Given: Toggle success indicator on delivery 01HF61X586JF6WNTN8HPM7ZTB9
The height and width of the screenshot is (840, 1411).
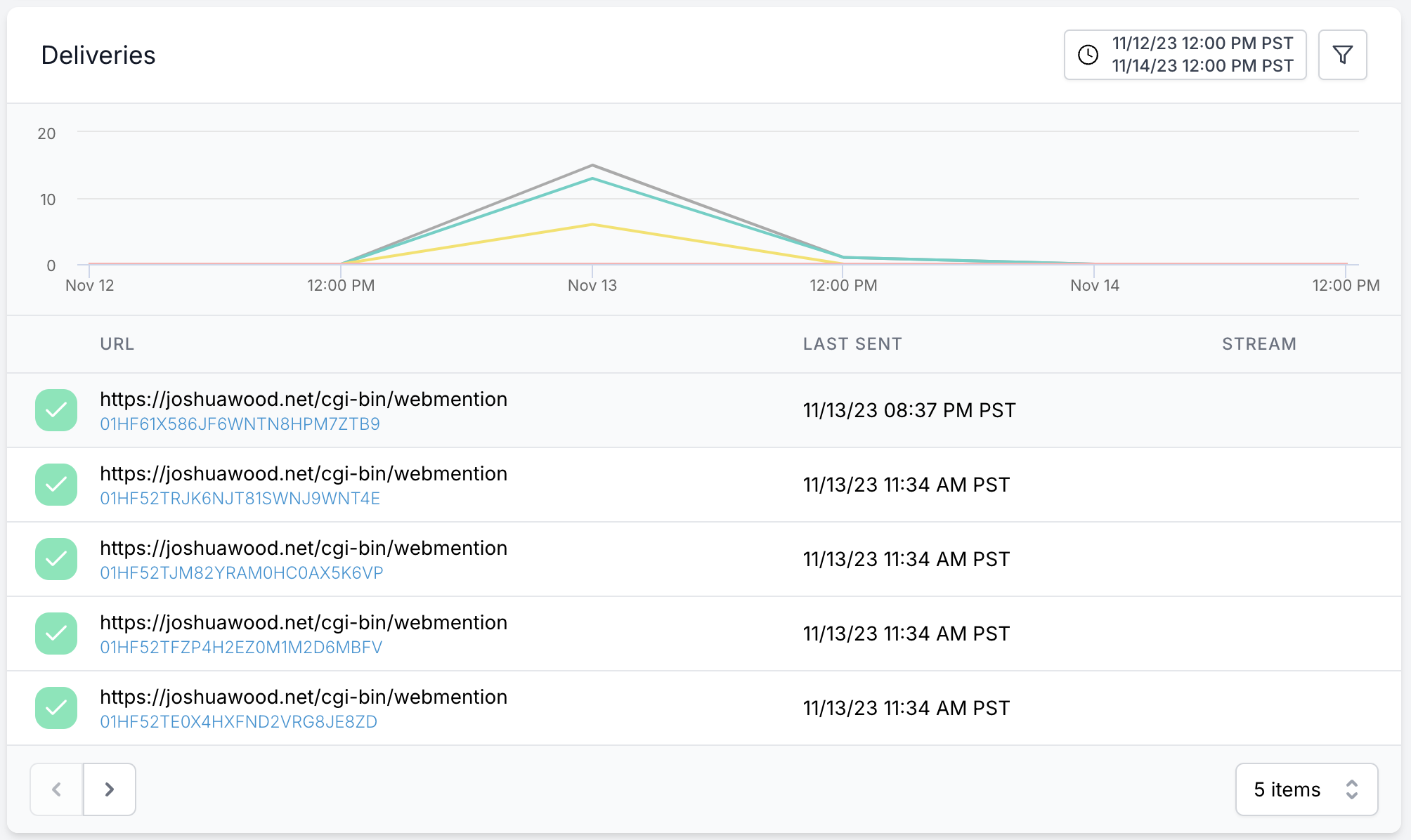Looking at the screenshot, I should [56, 410].
